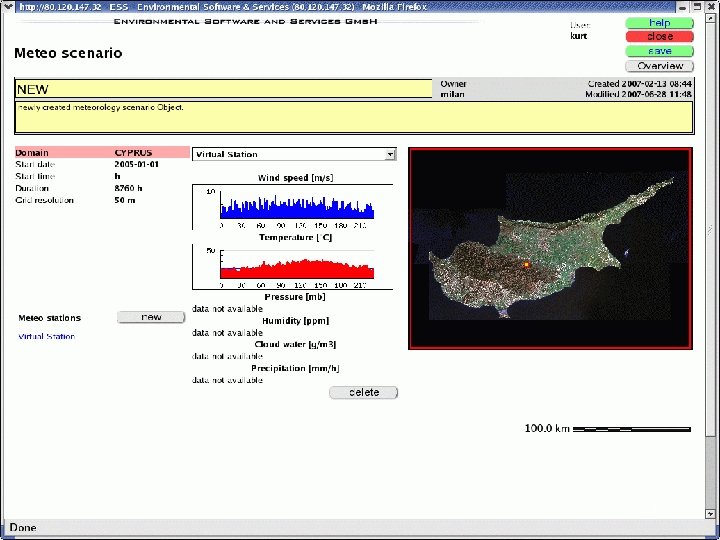Image resolution: width=720 pixels, height=540 pixels.
Task: Click the CYPRUS domain value
Action: coord(133,152)
